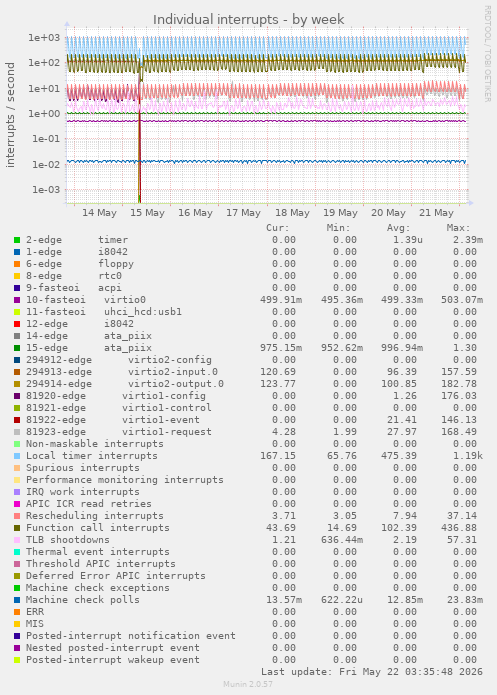
Task: Click the blue Machine check polls swatch
Action: (x=17, y=600)
